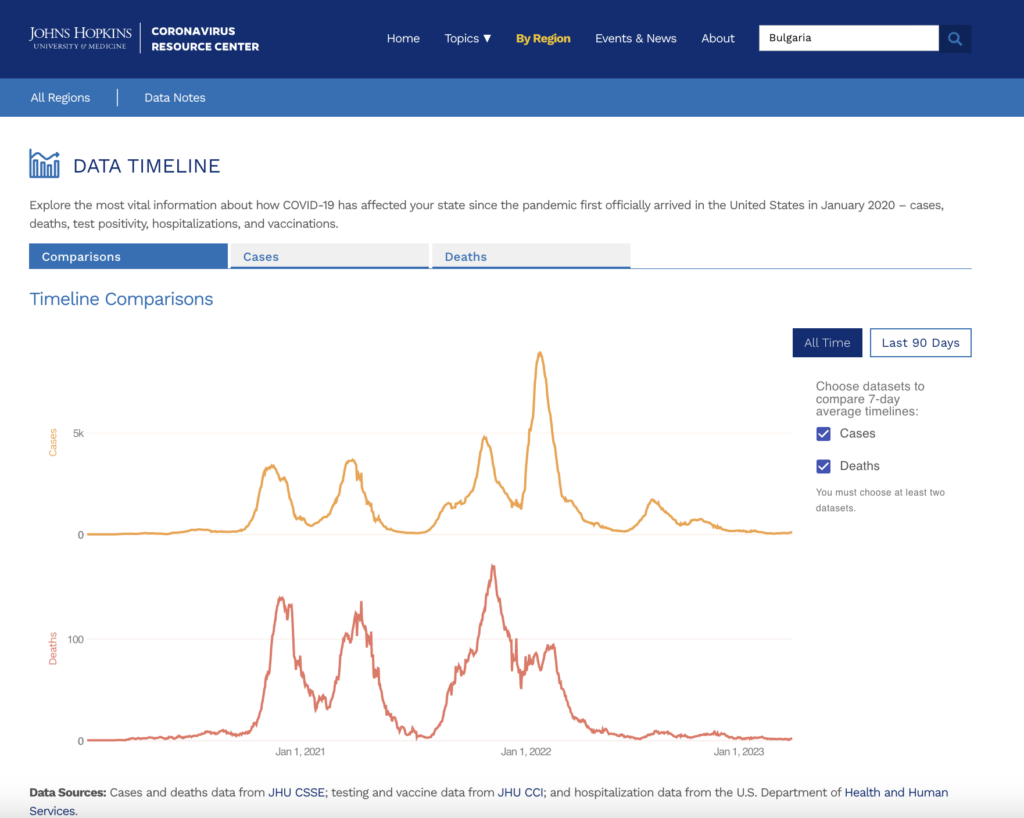Select the All Time range button
This screenshot has height=818, width=1024.
pos(827,343)
